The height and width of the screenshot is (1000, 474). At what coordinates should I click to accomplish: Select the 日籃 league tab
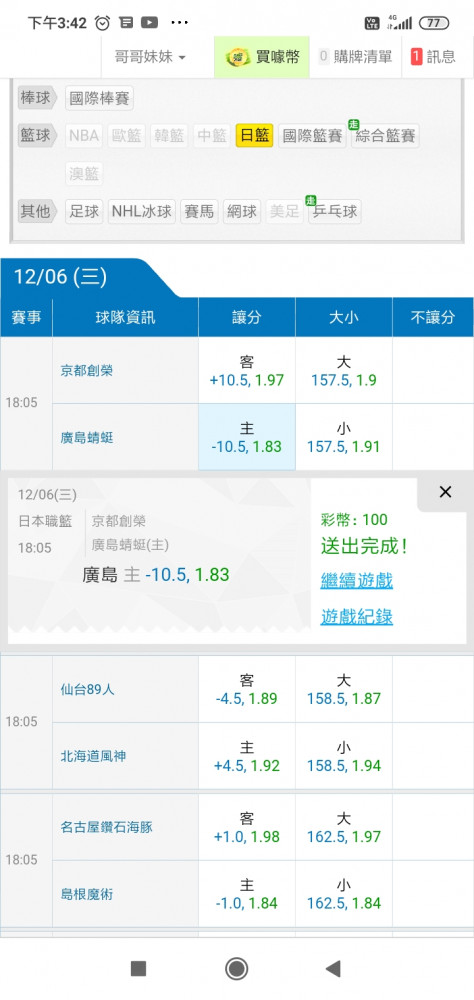[255, 136]
